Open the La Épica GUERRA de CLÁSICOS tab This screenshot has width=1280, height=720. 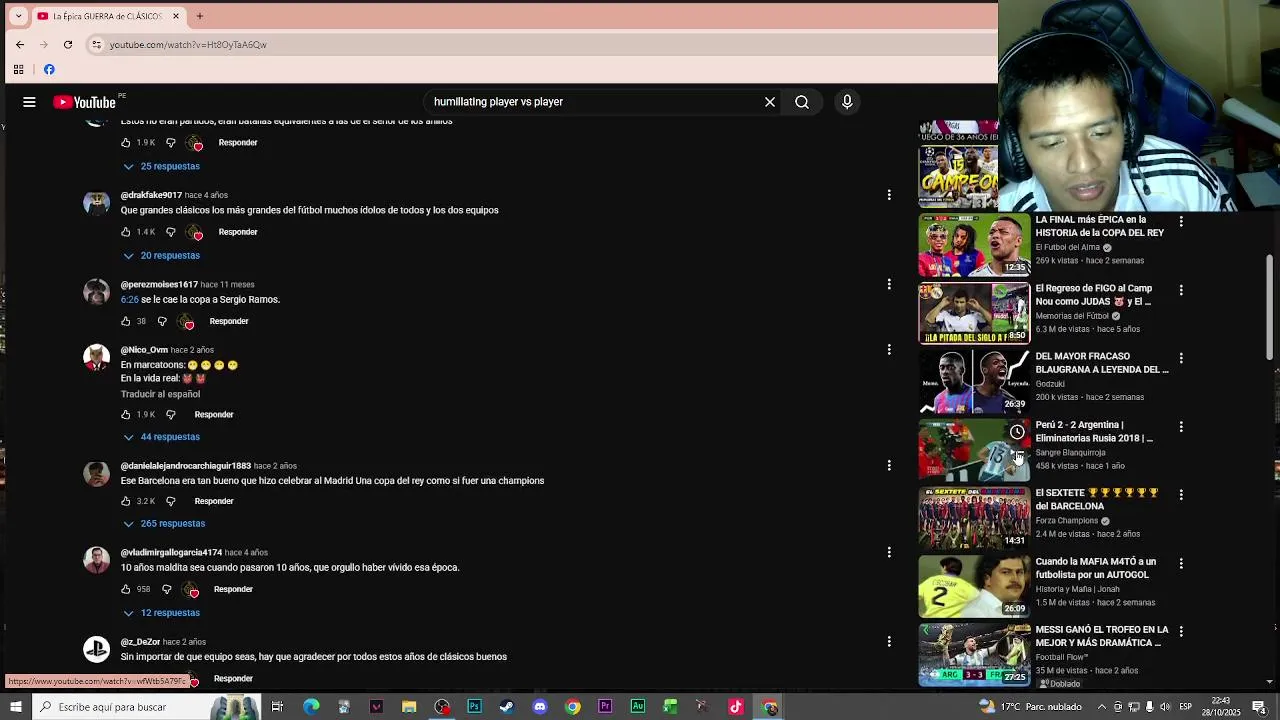pyautogui.click(x=108, y=16)
